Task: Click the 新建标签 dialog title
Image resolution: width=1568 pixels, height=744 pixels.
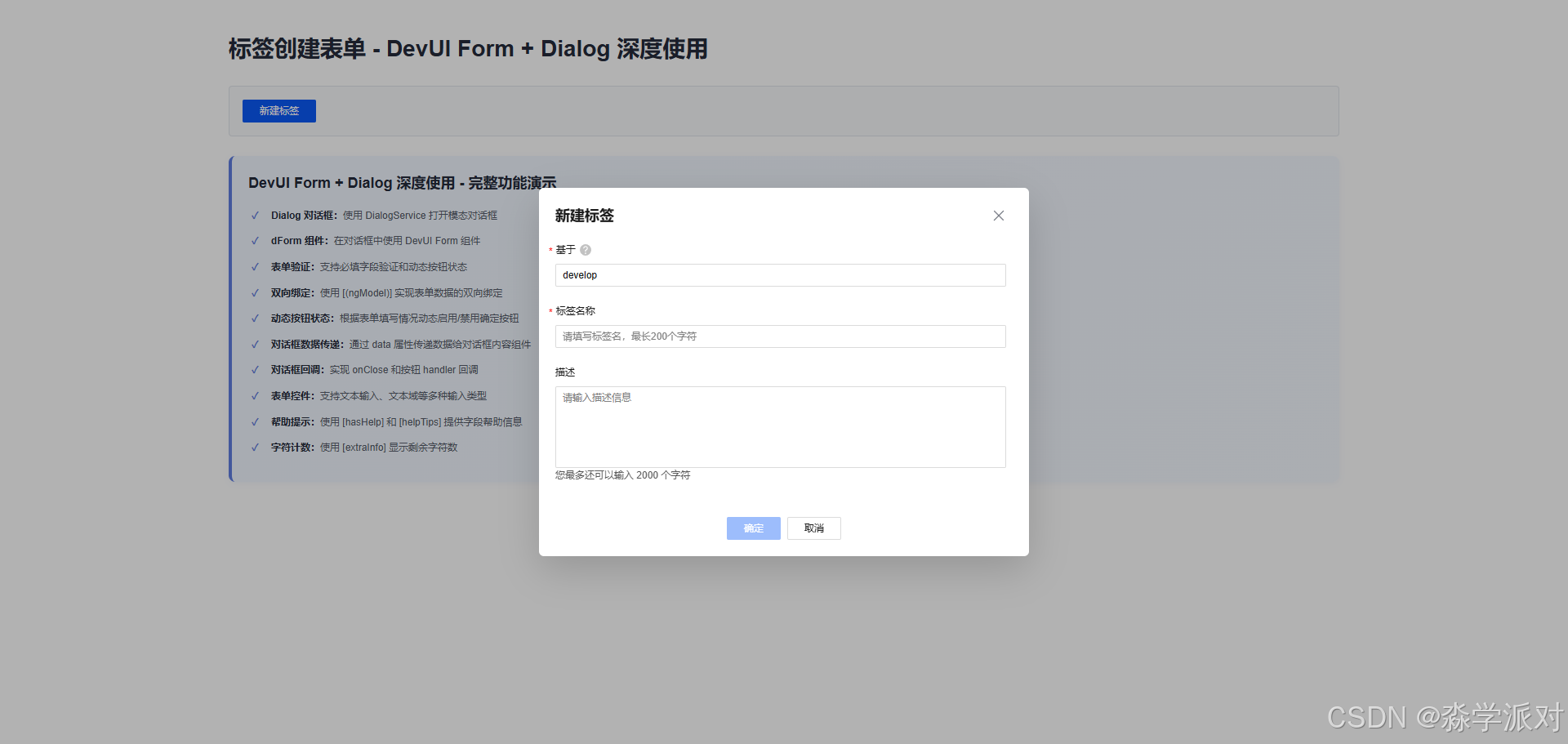Action: (584, 216)
